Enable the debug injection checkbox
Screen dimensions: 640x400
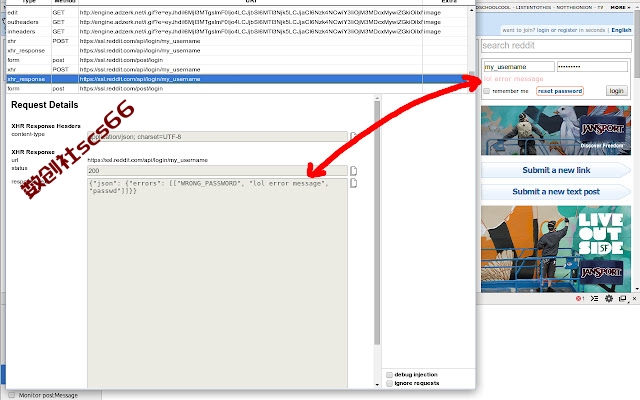click(389, 375)
